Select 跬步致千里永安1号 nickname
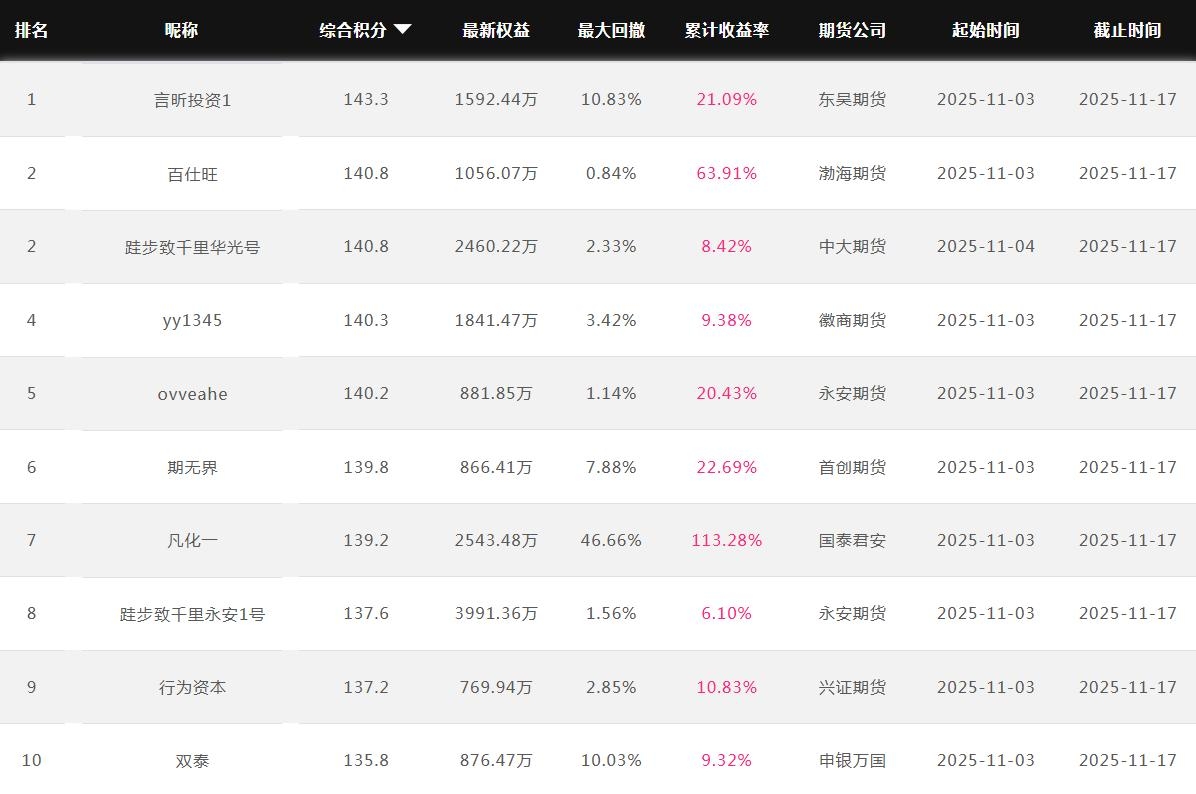1196x794 pixels. (192, 614)
